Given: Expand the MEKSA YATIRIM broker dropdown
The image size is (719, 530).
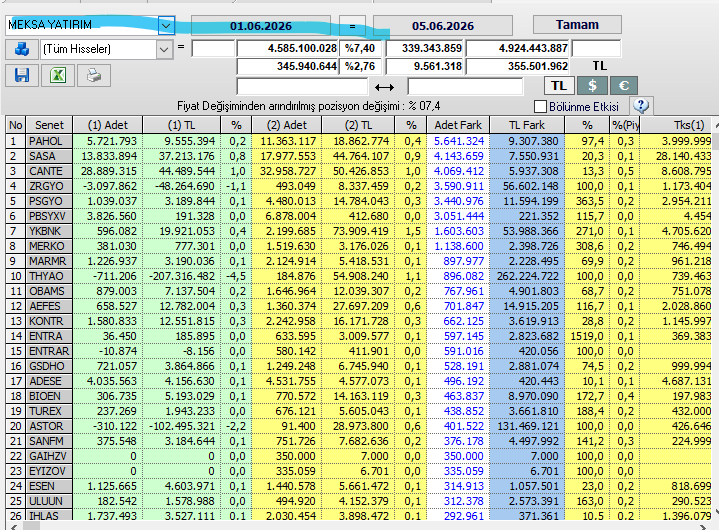Looking at the screenshot, I should pos(166,25).
